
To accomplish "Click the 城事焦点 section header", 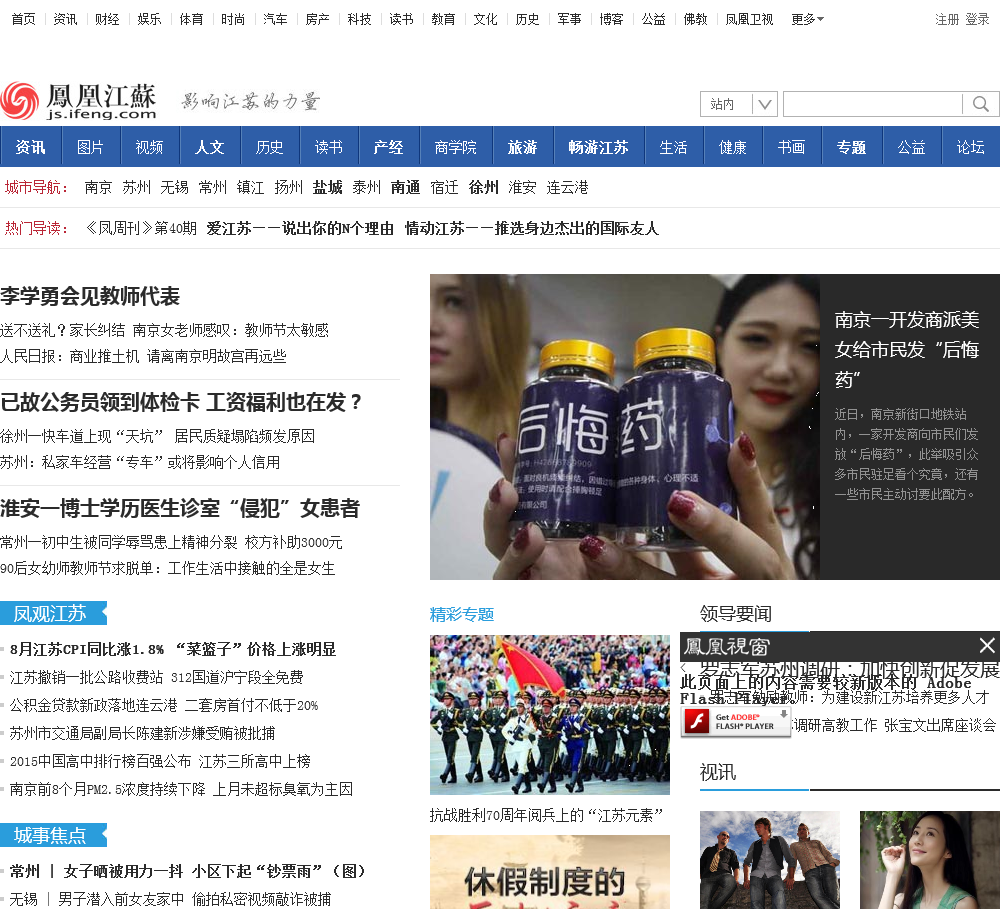I will (x=53, y=835).
